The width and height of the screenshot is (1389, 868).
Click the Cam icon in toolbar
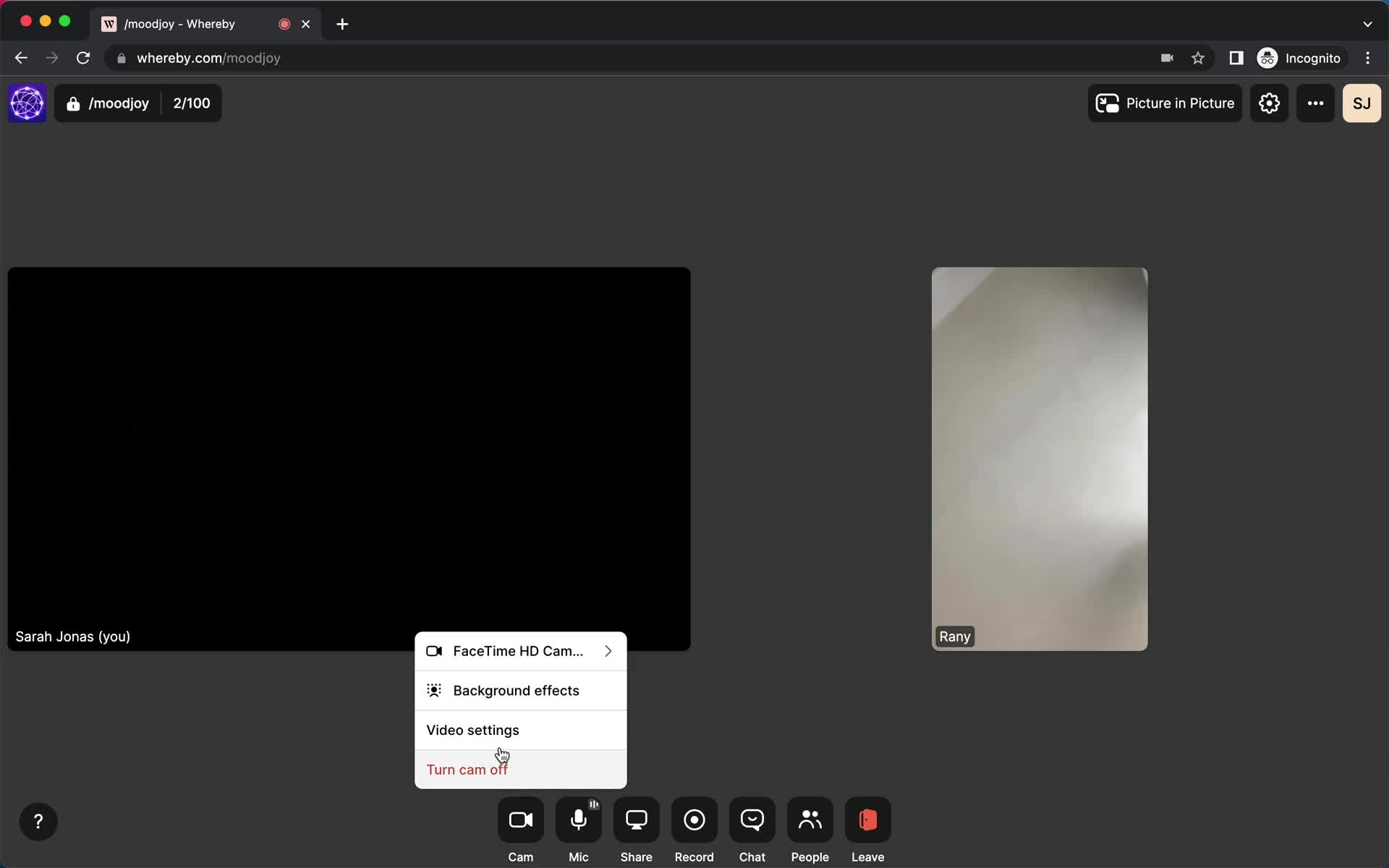(x=520, y=820)
